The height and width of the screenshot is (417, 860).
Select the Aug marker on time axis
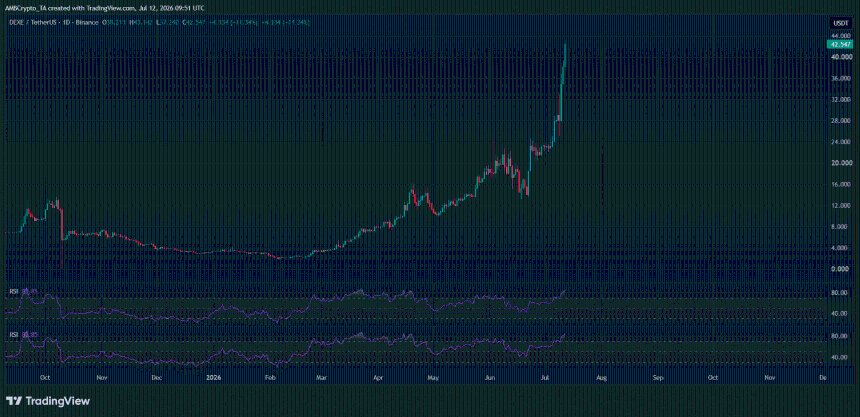tap(601, 378)
